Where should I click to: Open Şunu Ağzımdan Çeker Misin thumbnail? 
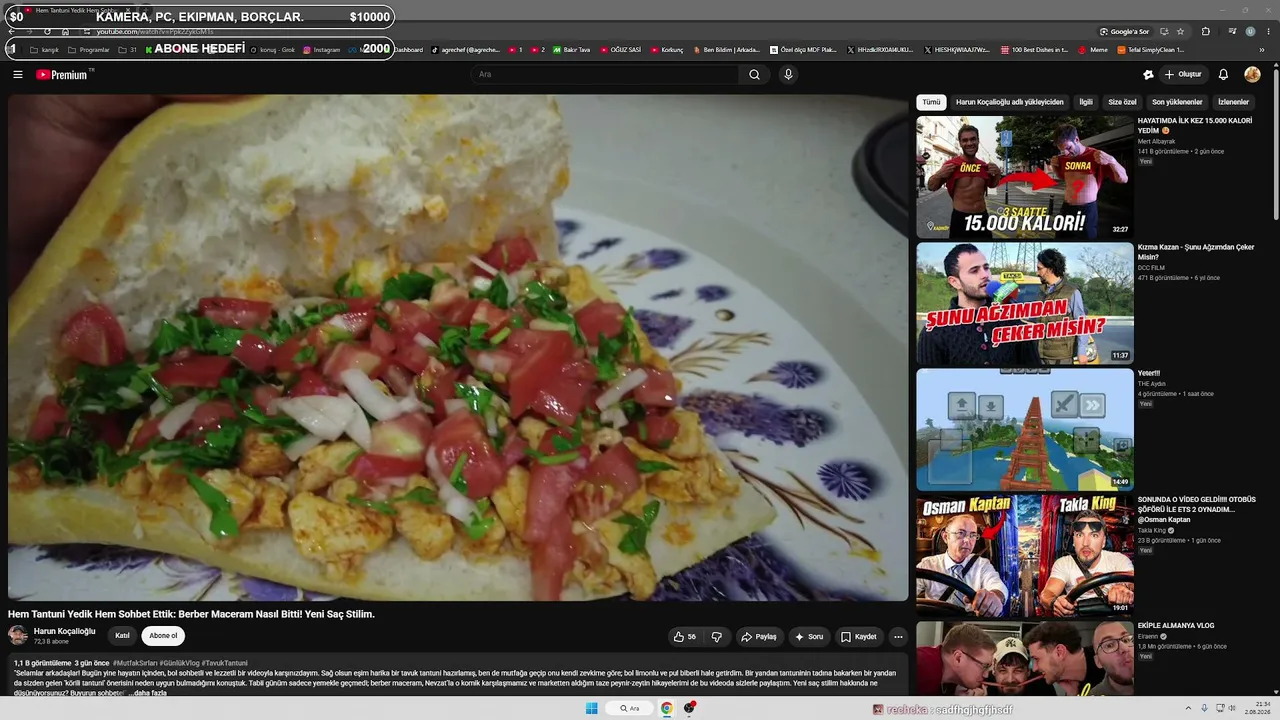(1025, 303)
